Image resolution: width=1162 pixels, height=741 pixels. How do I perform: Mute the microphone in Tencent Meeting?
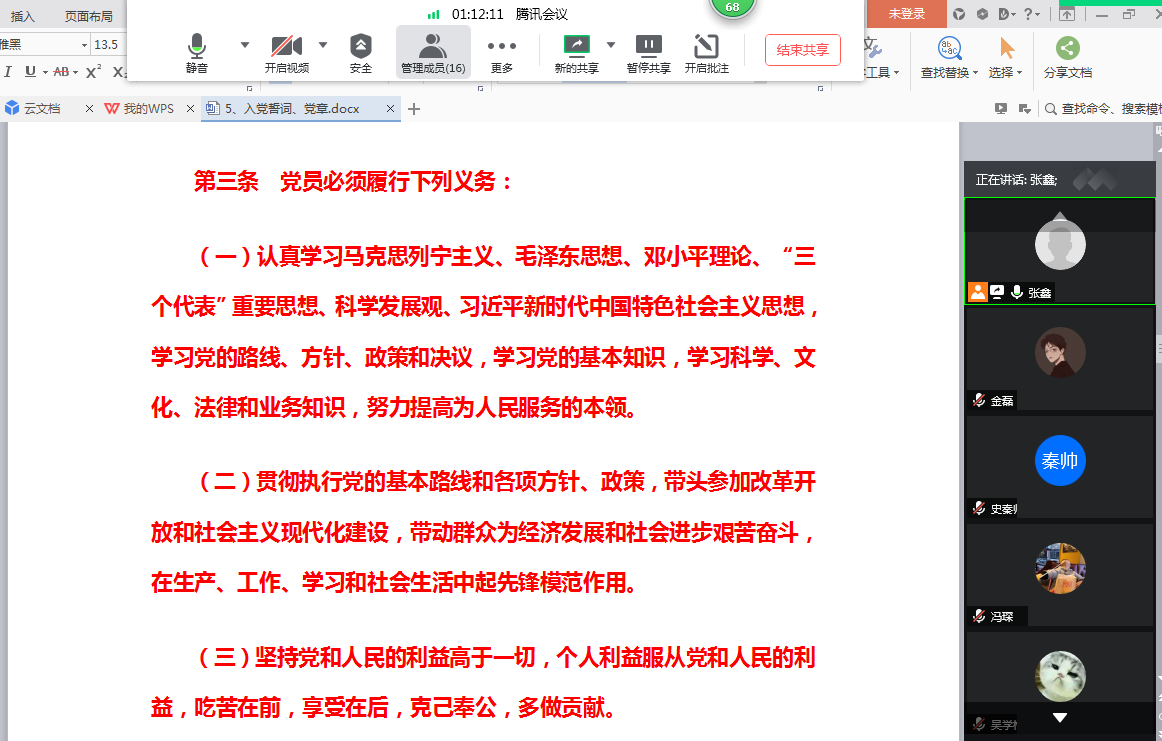(197, 53)
